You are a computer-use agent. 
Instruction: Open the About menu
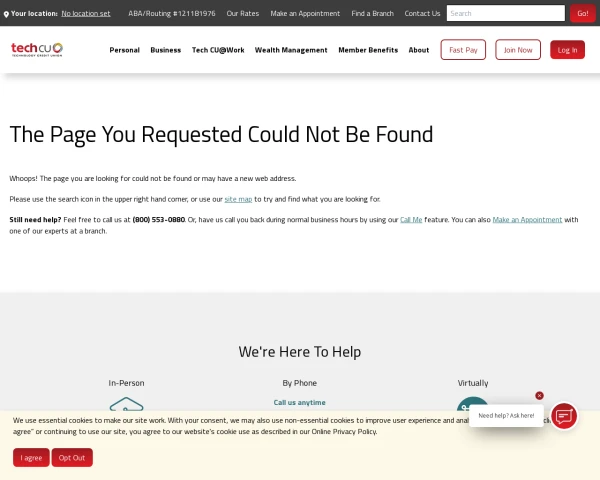pyautogui.click(x=419, y=50)
